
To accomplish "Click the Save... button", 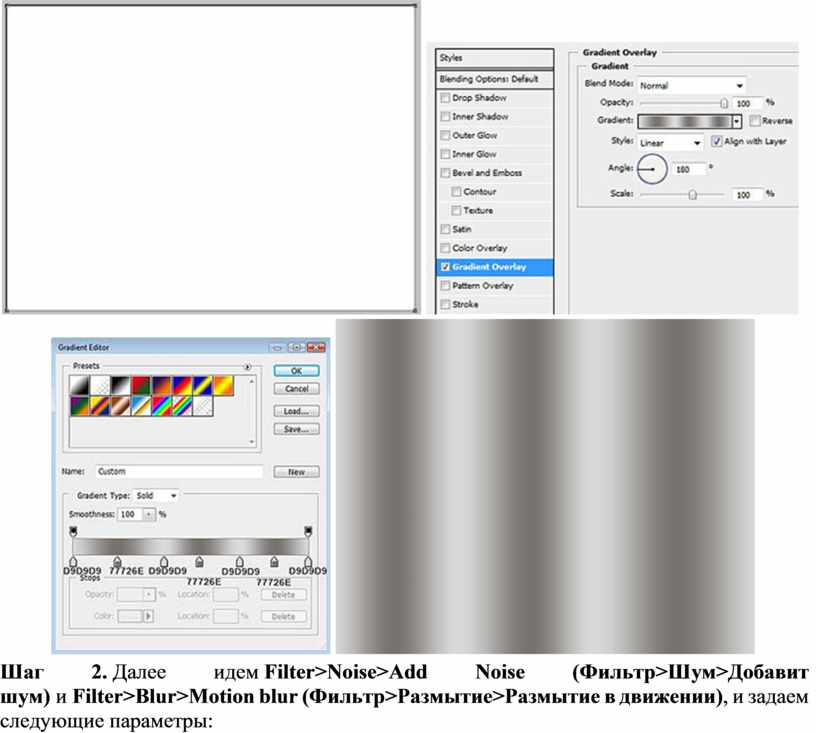I will (x=296, y=429).
